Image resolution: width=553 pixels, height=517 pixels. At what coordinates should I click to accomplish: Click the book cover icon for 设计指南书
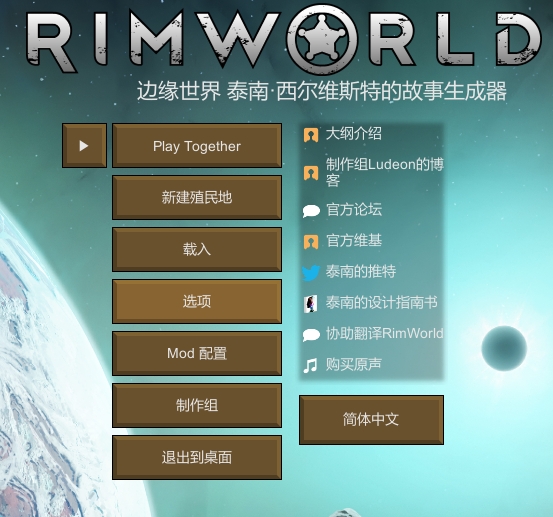(x=311, y=304)
